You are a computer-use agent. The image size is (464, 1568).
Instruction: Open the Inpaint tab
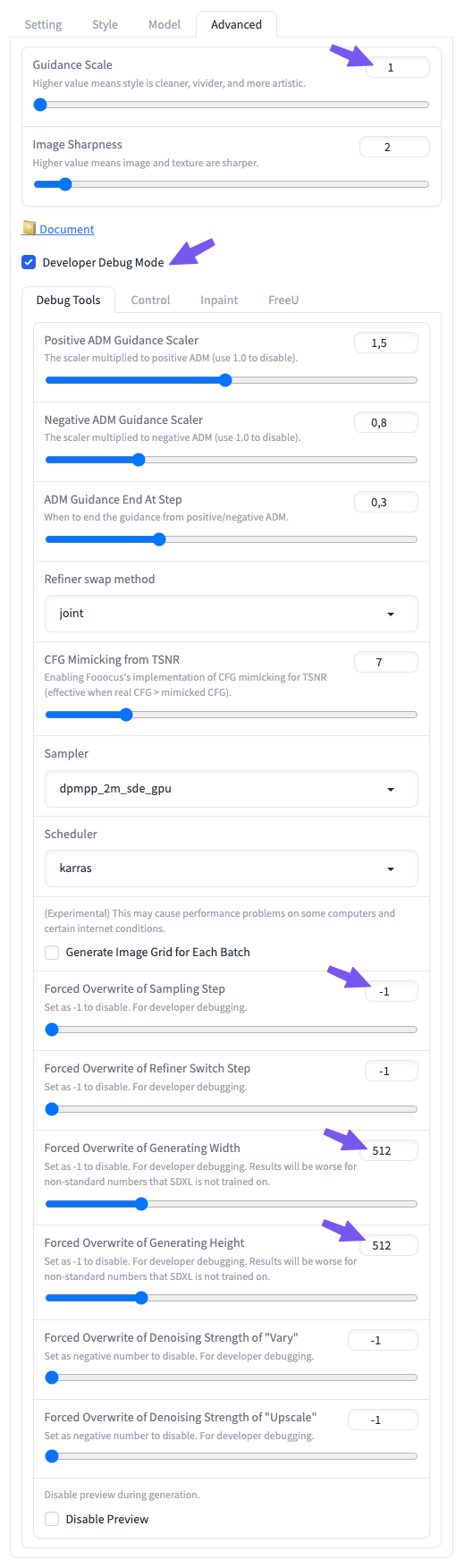click(x=219, y=300)
